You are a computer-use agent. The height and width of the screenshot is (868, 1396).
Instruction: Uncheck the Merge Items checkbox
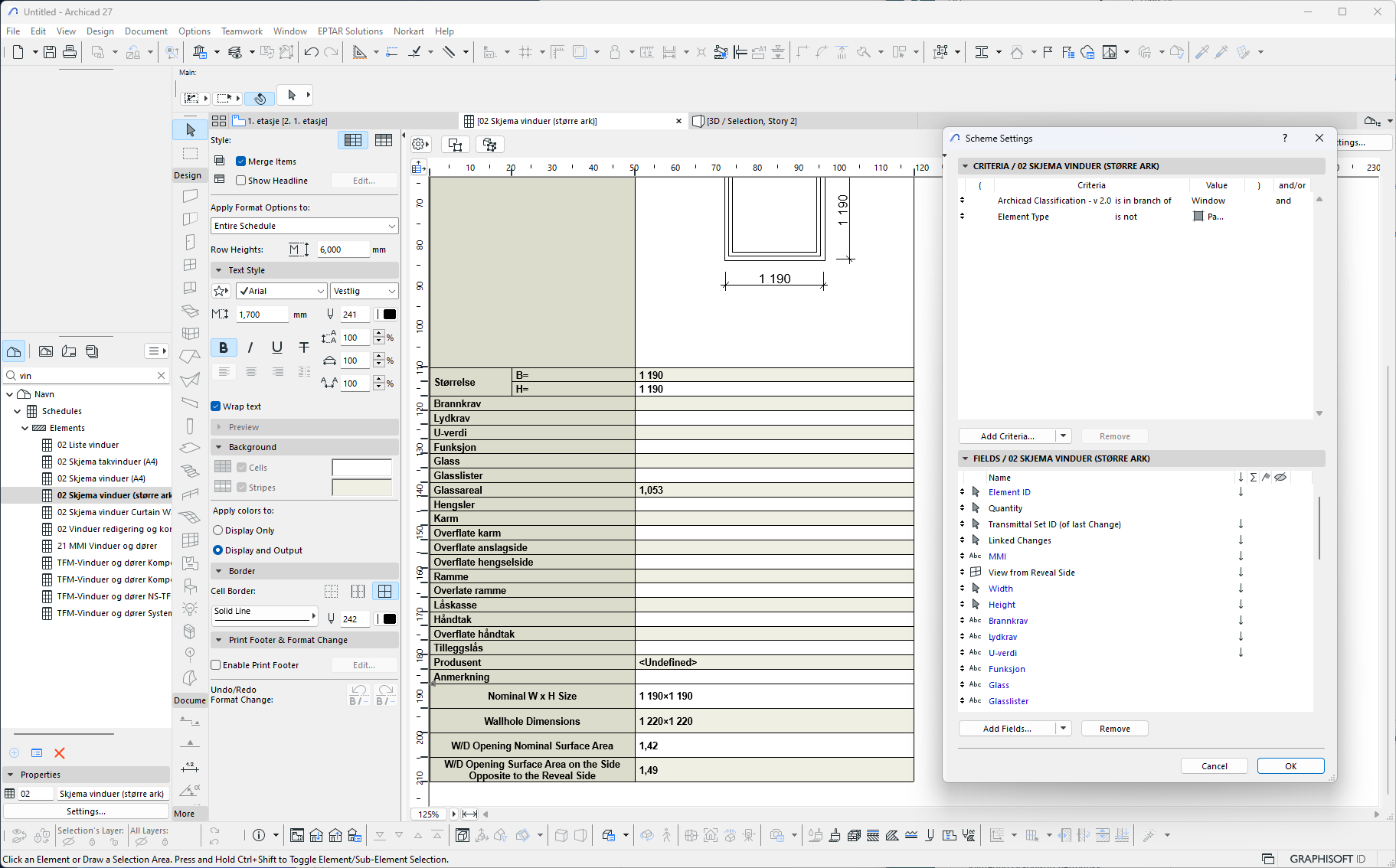pos(240,162)
